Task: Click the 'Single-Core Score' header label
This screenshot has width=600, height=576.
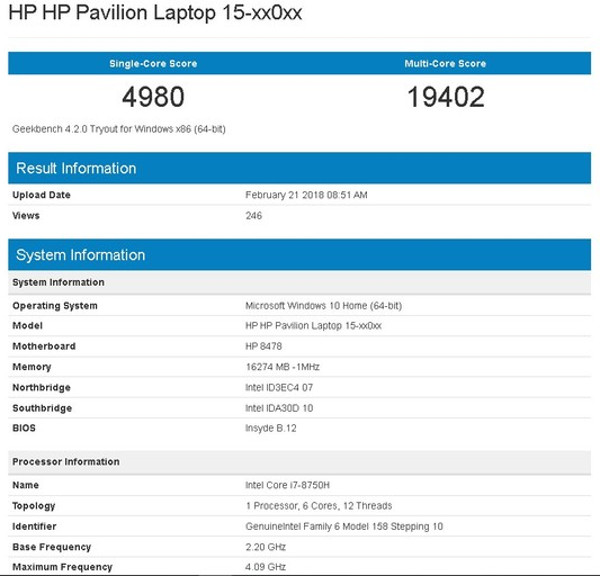Action: (153, 64)
